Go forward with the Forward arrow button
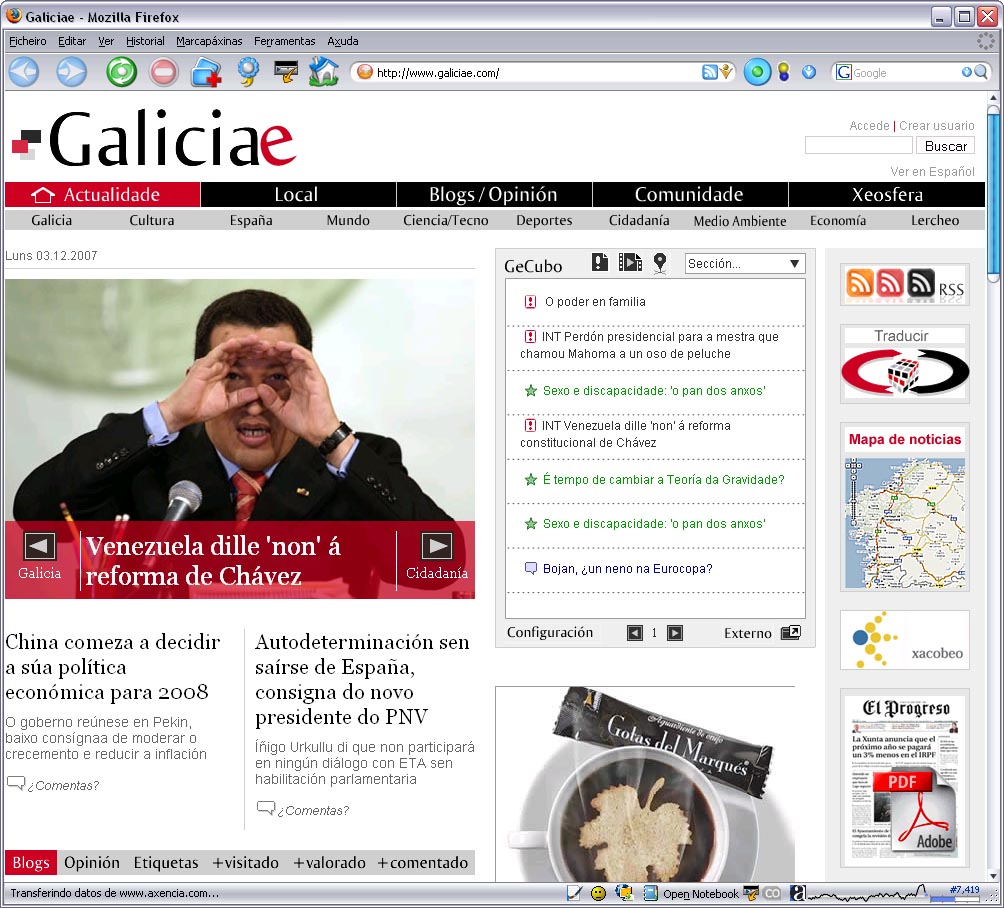Image resolution: width=1004 pixels, height=908 pixels. point(71,72)
